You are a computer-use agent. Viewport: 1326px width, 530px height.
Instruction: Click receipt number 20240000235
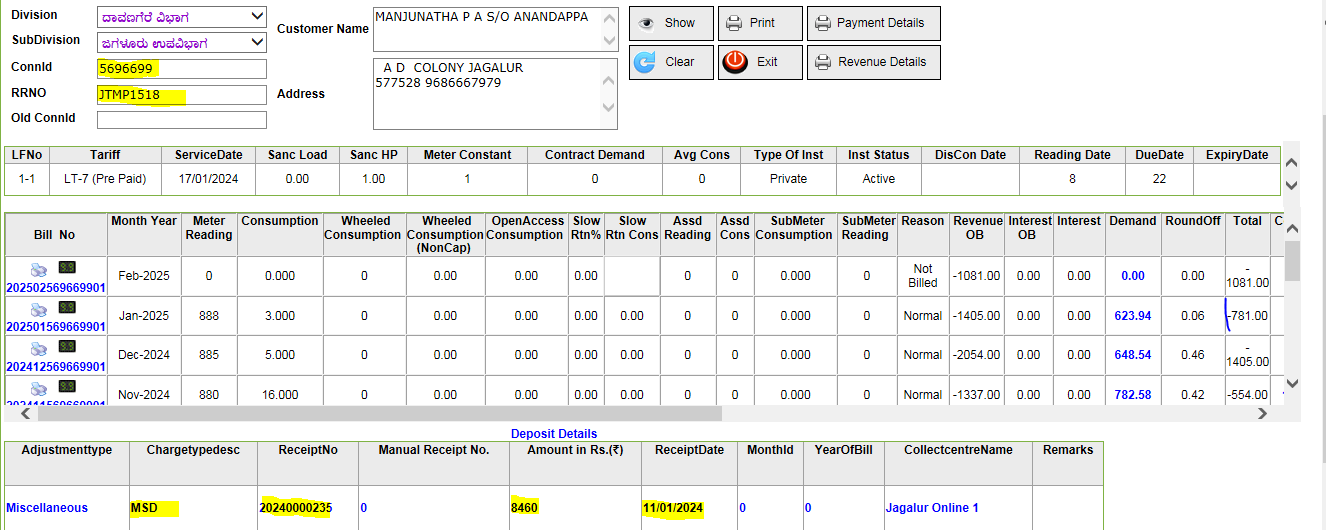point(296,508)
